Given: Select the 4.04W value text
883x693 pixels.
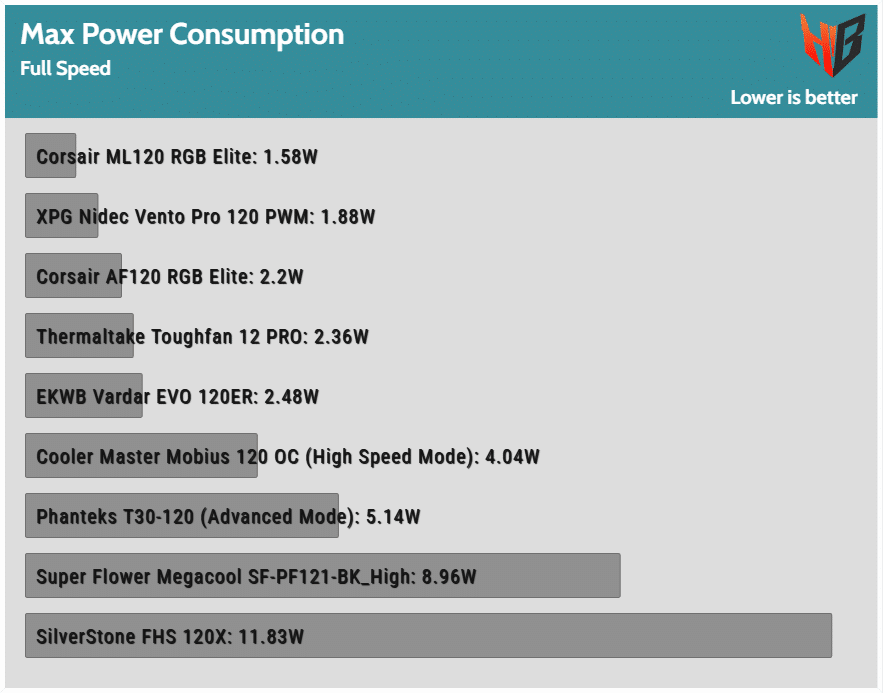Looking at the screenshot, I should coord(512,457).
